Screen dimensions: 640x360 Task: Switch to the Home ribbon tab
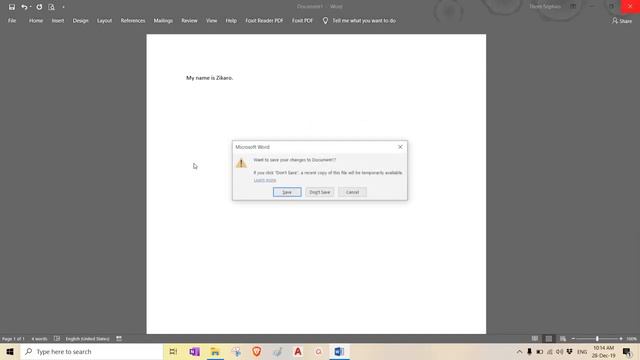point(36,20)
